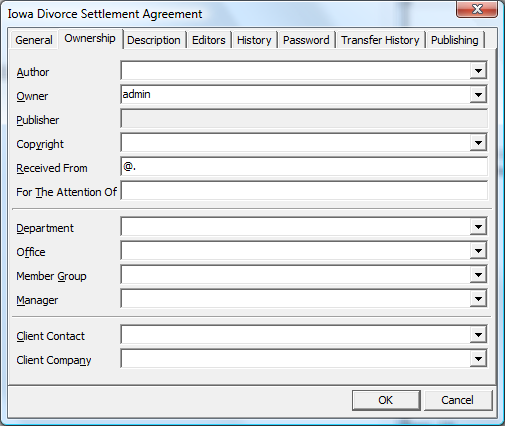505x426 pixels.
Task: Select the Password tab
Action: [306, 40]
